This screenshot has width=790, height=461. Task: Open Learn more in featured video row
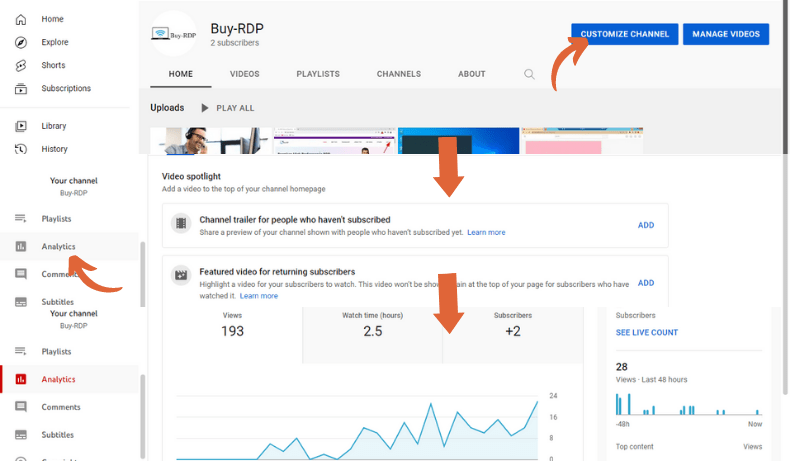point(258,296)
